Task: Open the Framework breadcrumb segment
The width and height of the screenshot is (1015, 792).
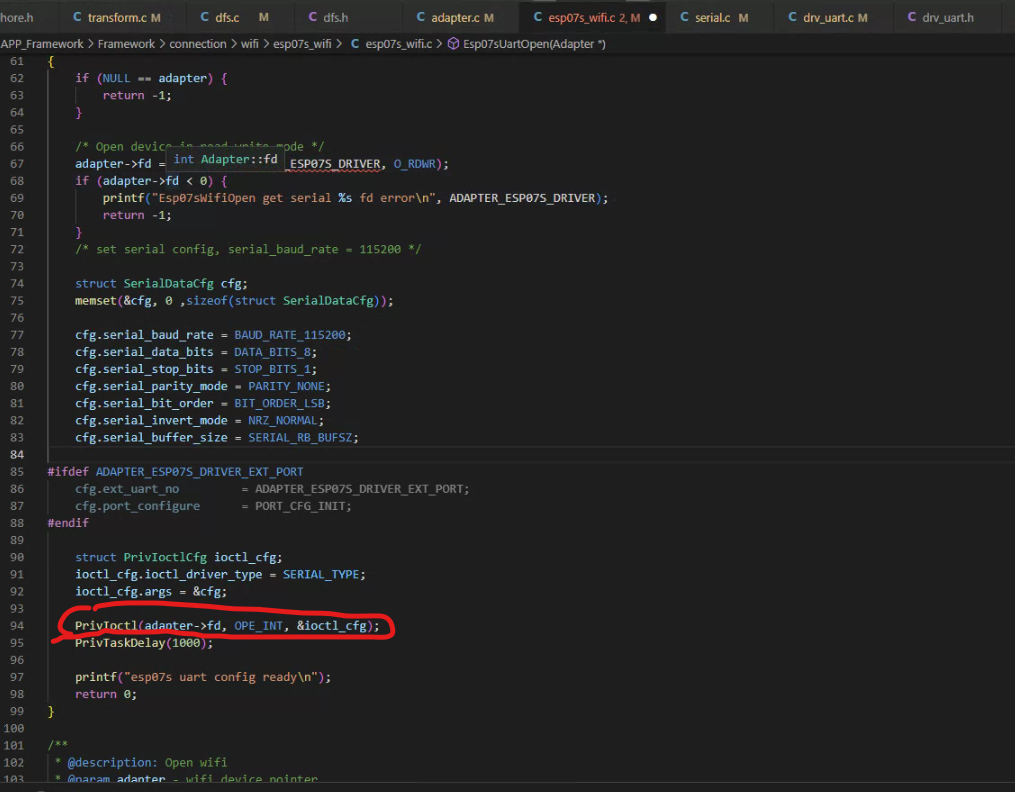Action: pyautogui.click(x=126, y=43)
